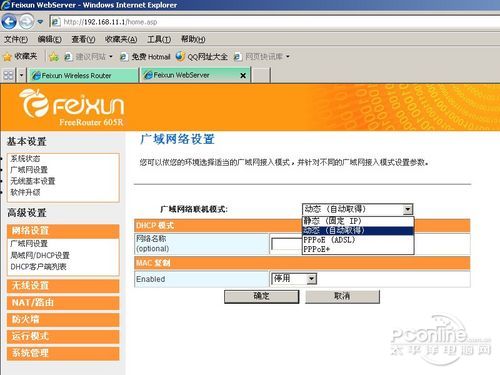Click the browser Forward arrow button

(x=26, y=22)
